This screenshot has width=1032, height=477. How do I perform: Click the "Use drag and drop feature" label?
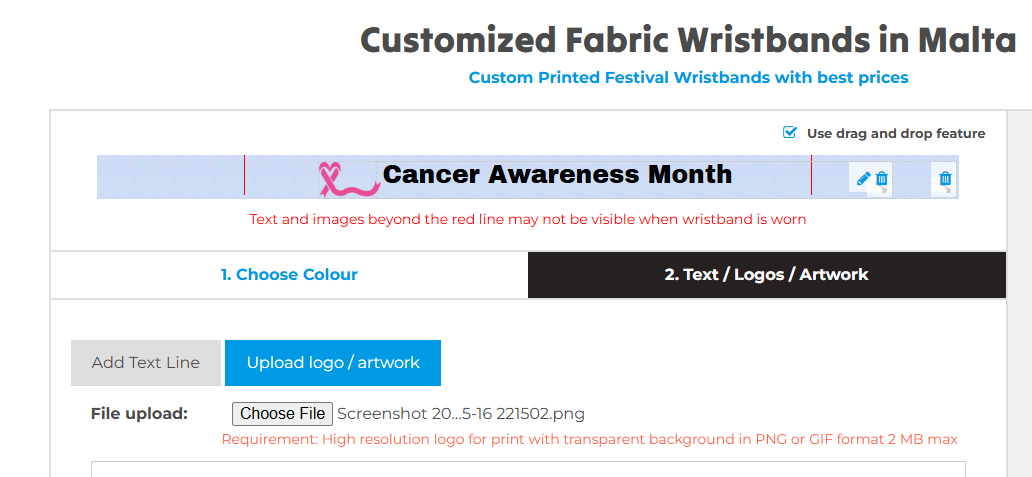coord(895,134)
